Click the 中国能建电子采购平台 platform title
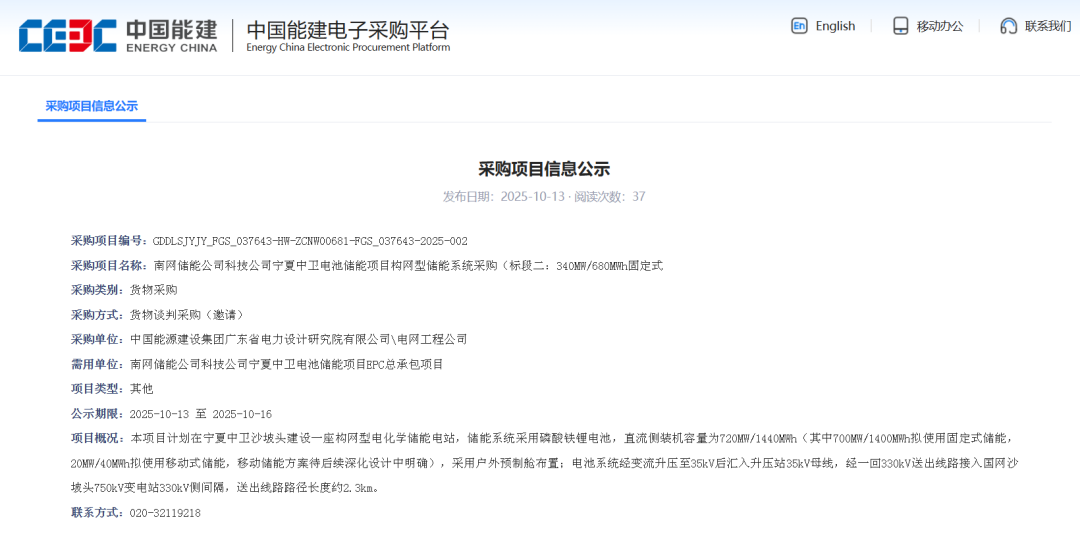The image size is (1080, 557). tap(348, 35)
